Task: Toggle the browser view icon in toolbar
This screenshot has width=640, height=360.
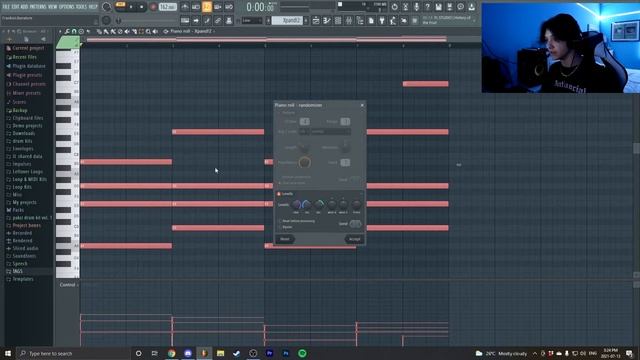Action: click(360, 20)
